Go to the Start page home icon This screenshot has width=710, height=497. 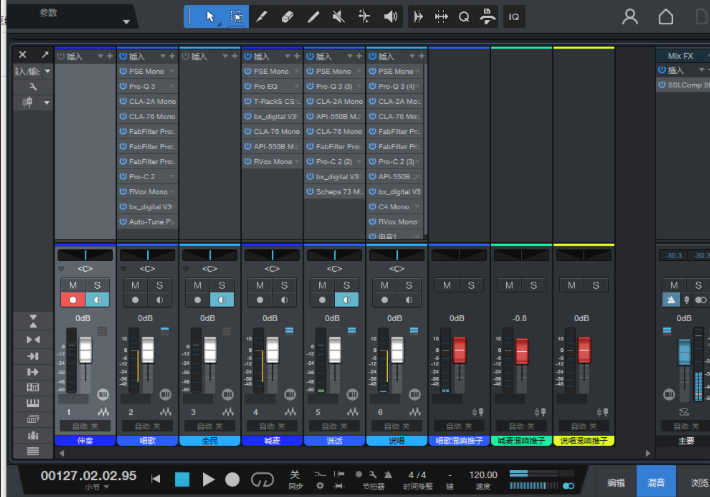pyautogui.click(x=666, y=17)
